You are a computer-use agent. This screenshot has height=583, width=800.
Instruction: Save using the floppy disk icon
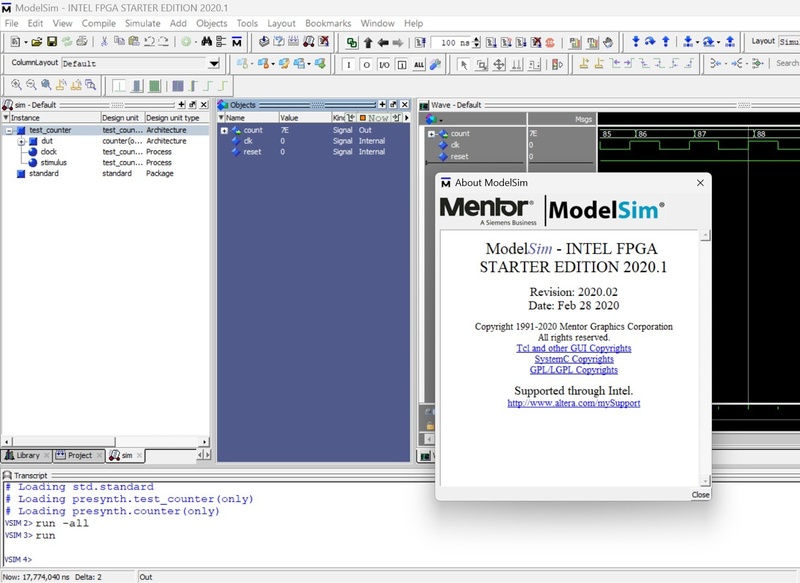52,42
